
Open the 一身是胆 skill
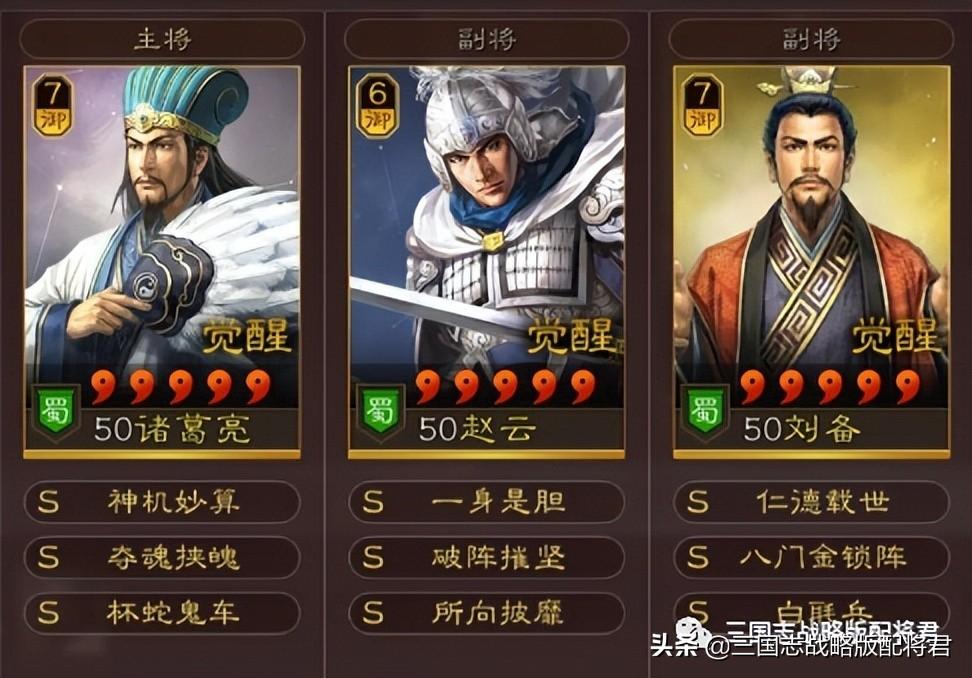pos(487,502)
